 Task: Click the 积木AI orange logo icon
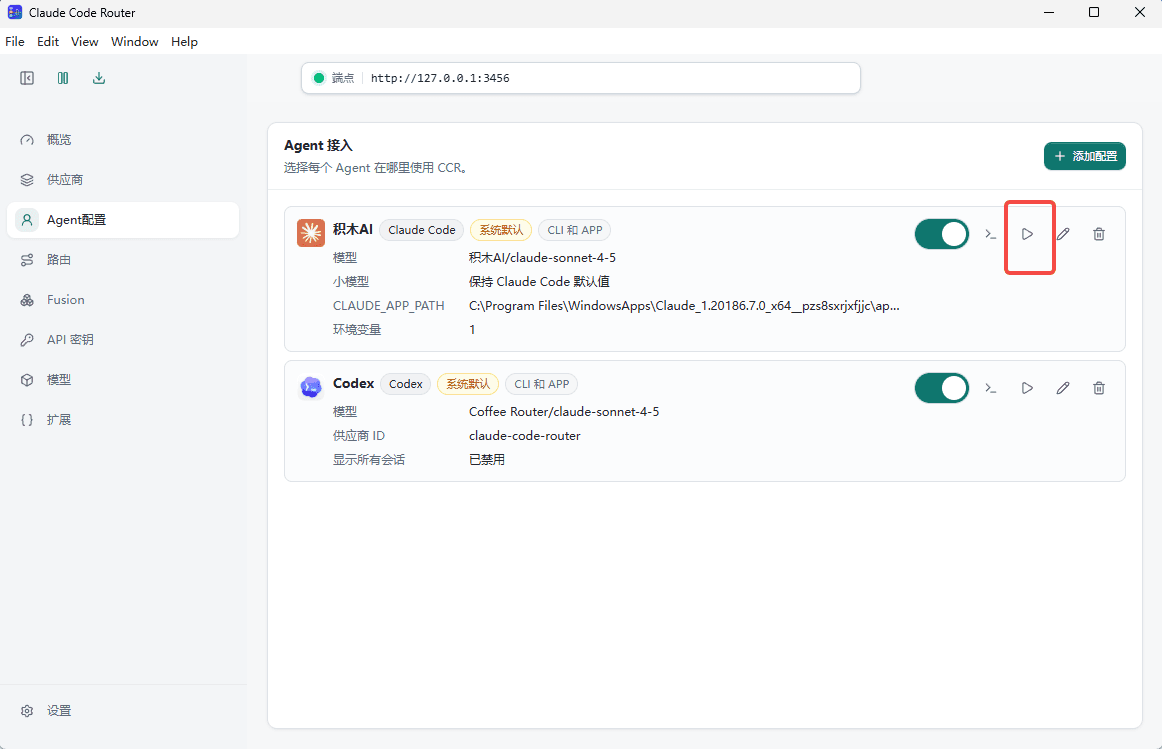(311, 233)
